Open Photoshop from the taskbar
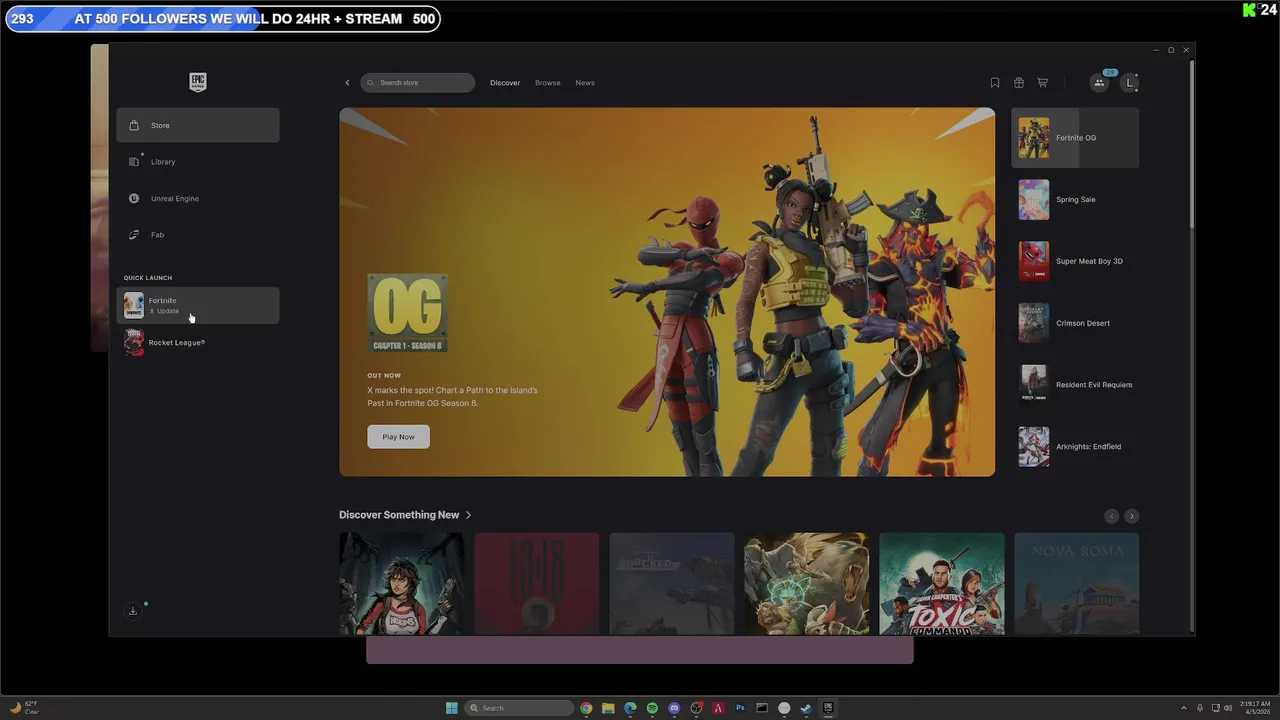The image size is (1280, 720). pyautogui.click(x=740, y=708)
